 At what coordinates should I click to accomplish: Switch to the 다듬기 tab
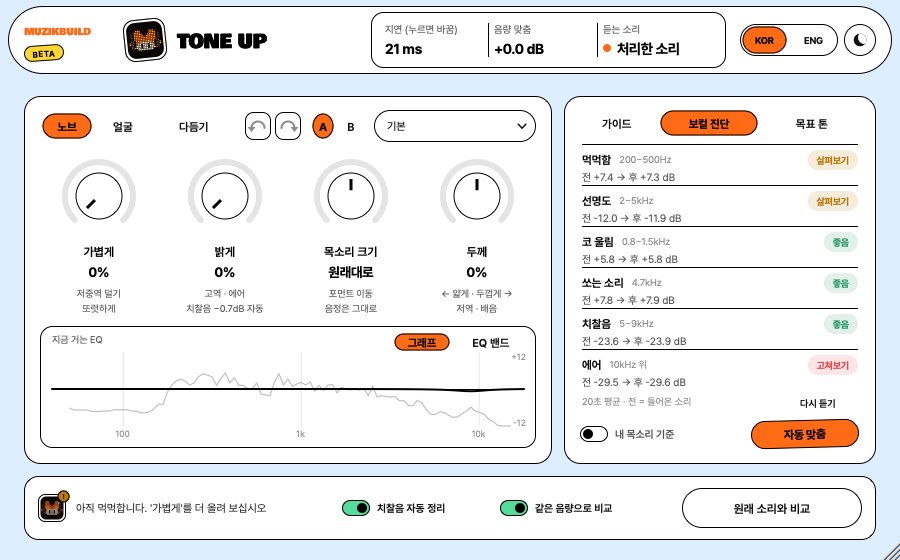click(x=193, y=127)
